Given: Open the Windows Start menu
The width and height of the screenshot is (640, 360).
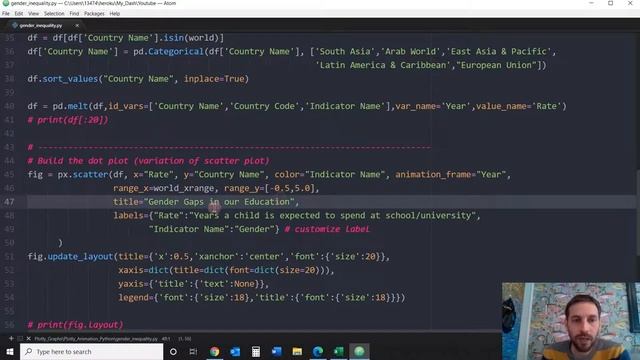Looking at the screenshot, I should [x=10, y=351].
